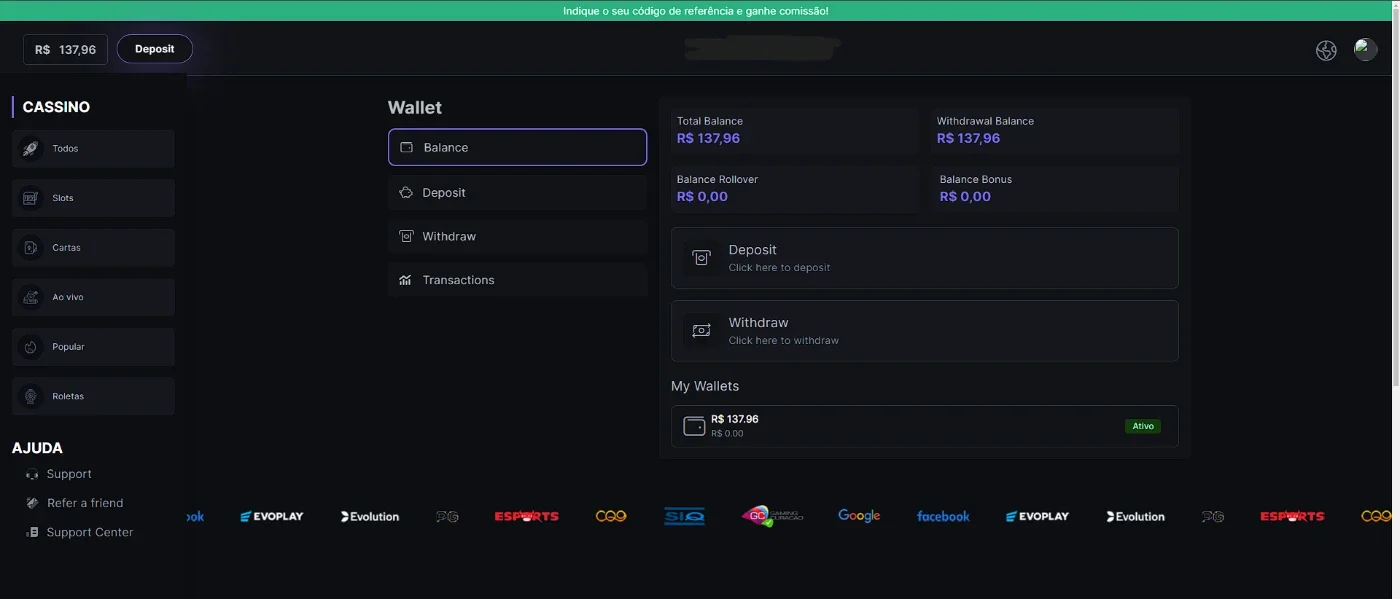
Task: Click the wallet icon in Balance tab
Action: tap(407, 147)
